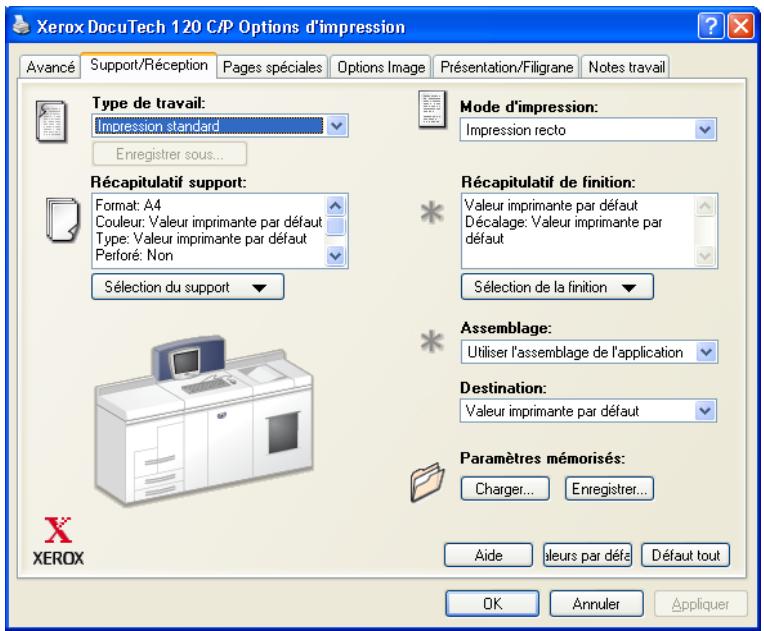Expand the Sélection du support menu
Screen dimensions: 764x631
coord(188,287)
